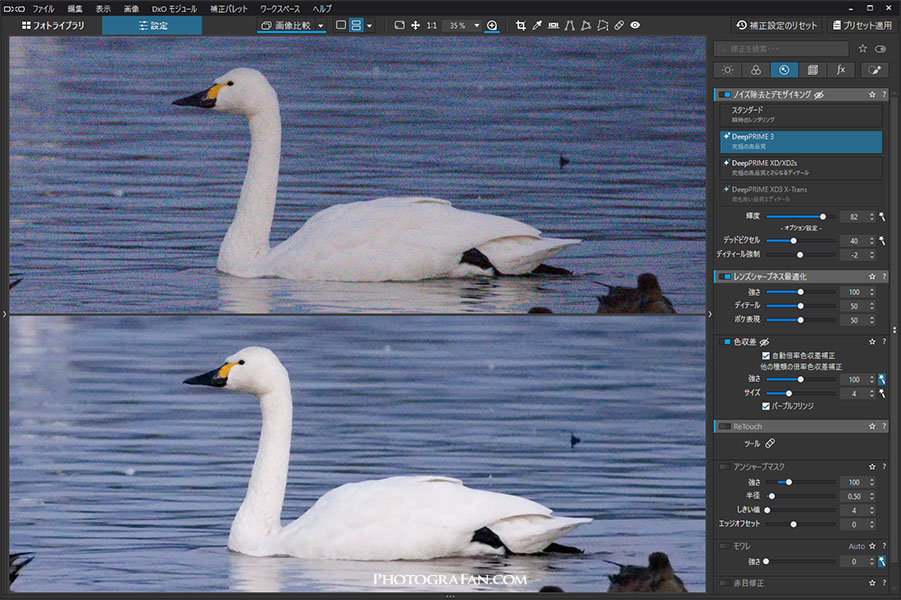The height and width of the screenshot is (600, 901).
Task: Click プリセット適用 button
Action: tap(862, 25)
